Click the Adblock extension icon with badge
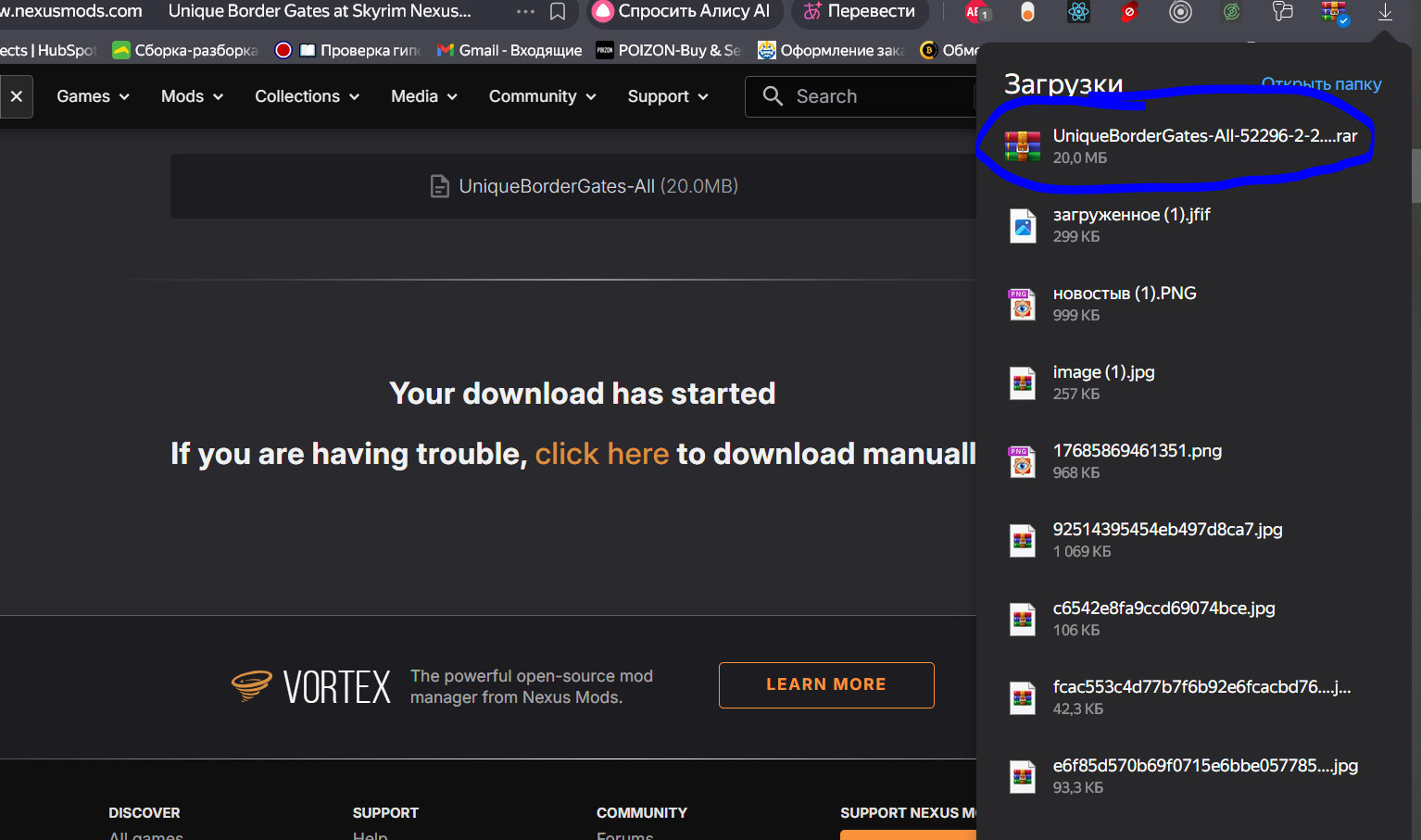 pos(977,12)
